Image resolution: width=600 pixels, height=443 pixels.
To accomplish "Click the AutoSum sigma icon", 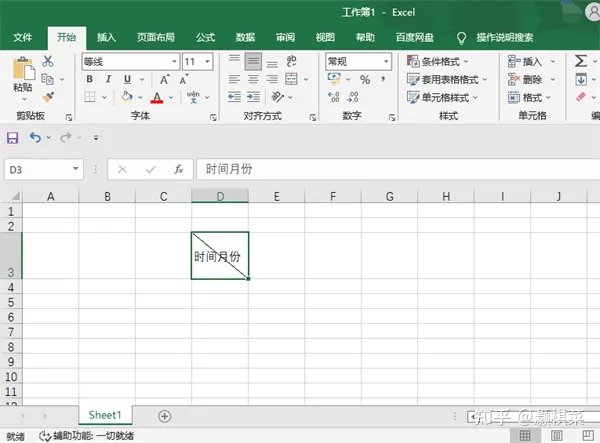I will 580,61.
